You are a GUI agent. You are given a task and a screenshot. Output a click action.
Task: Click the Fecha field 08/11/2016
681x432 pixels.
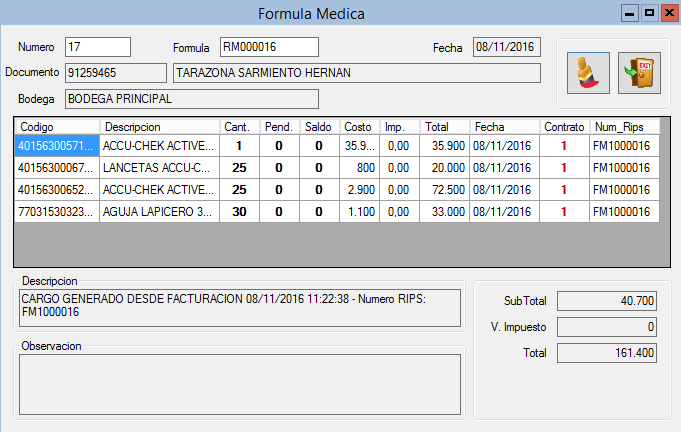(506, 47)
